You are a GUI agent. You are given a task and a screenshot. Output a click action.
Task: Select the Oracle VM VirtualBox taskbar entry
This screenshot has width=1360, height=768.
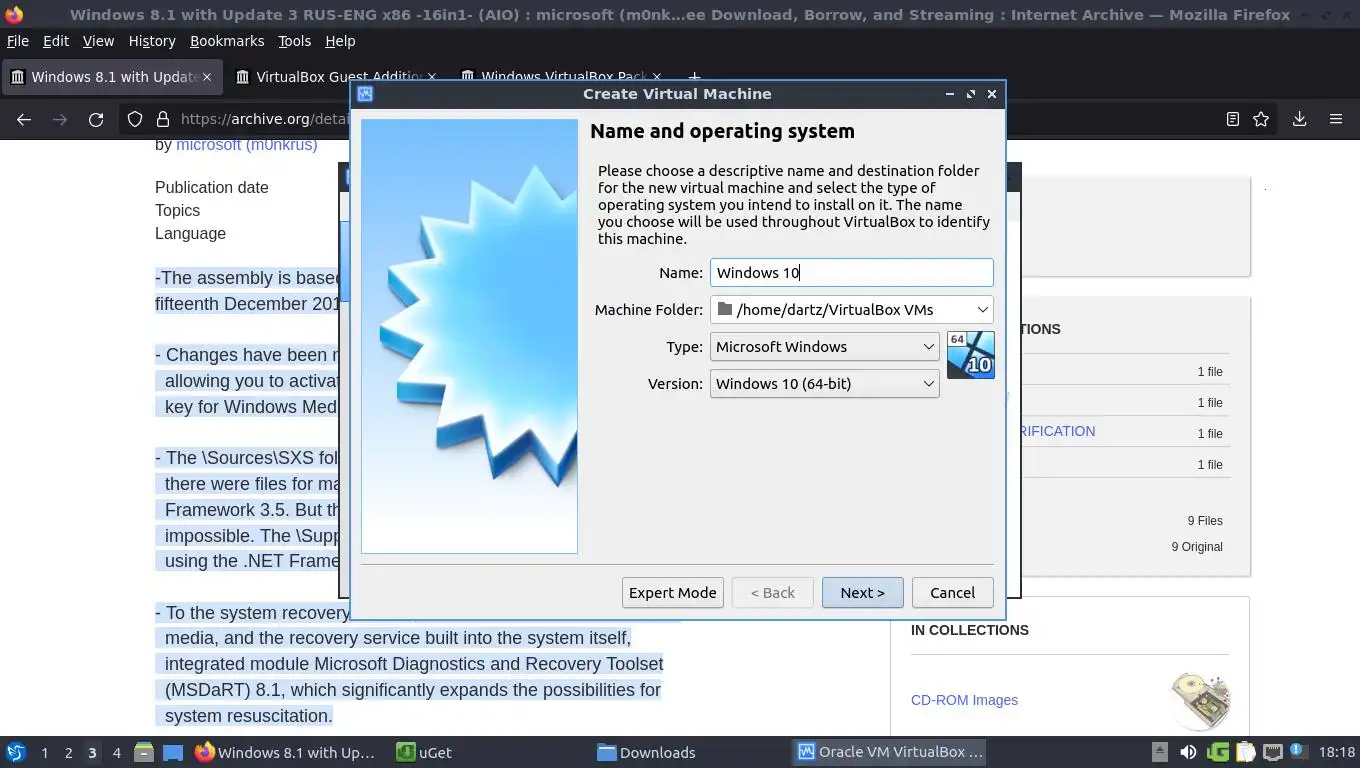coord(890,752)
